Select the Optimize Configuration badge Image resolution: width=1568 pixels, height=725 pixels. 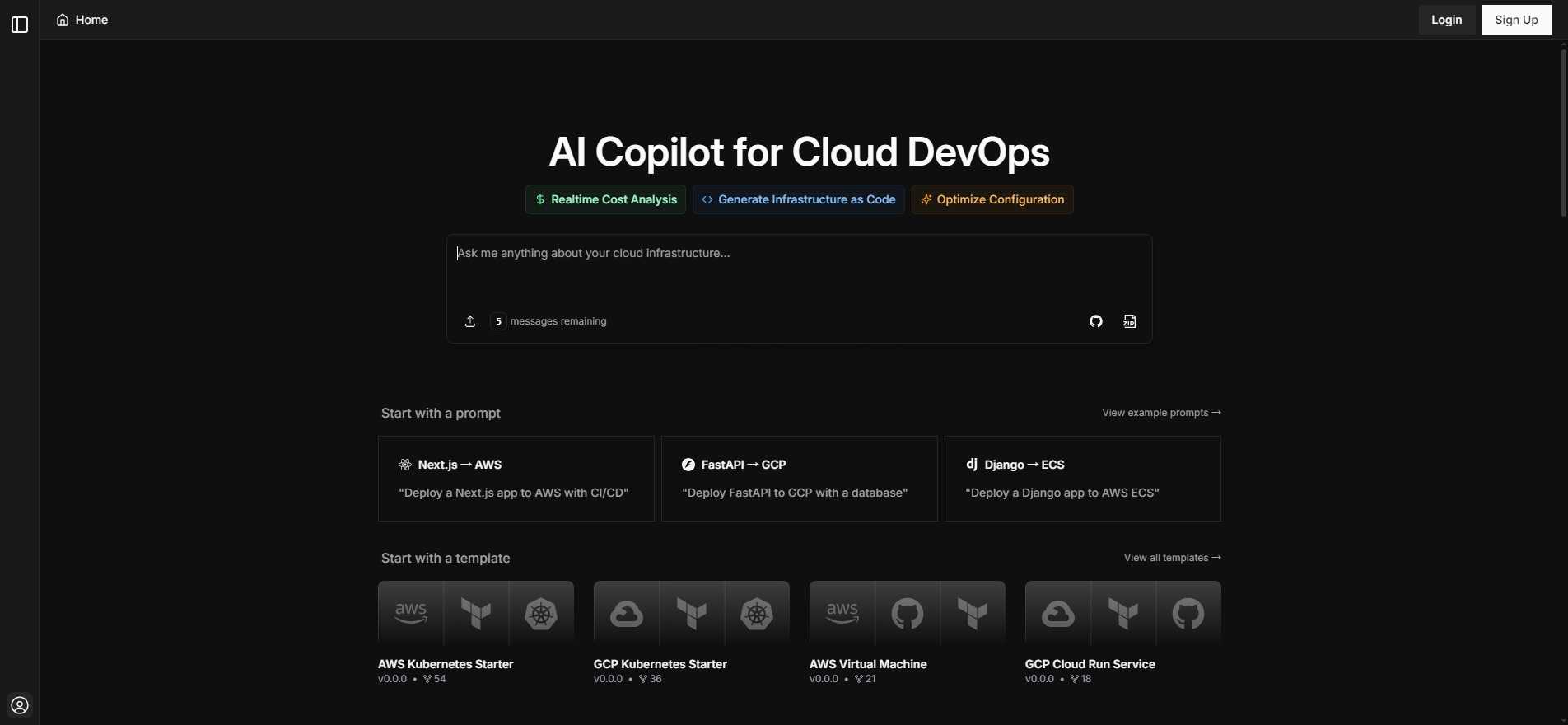click(x=992, y=199)
